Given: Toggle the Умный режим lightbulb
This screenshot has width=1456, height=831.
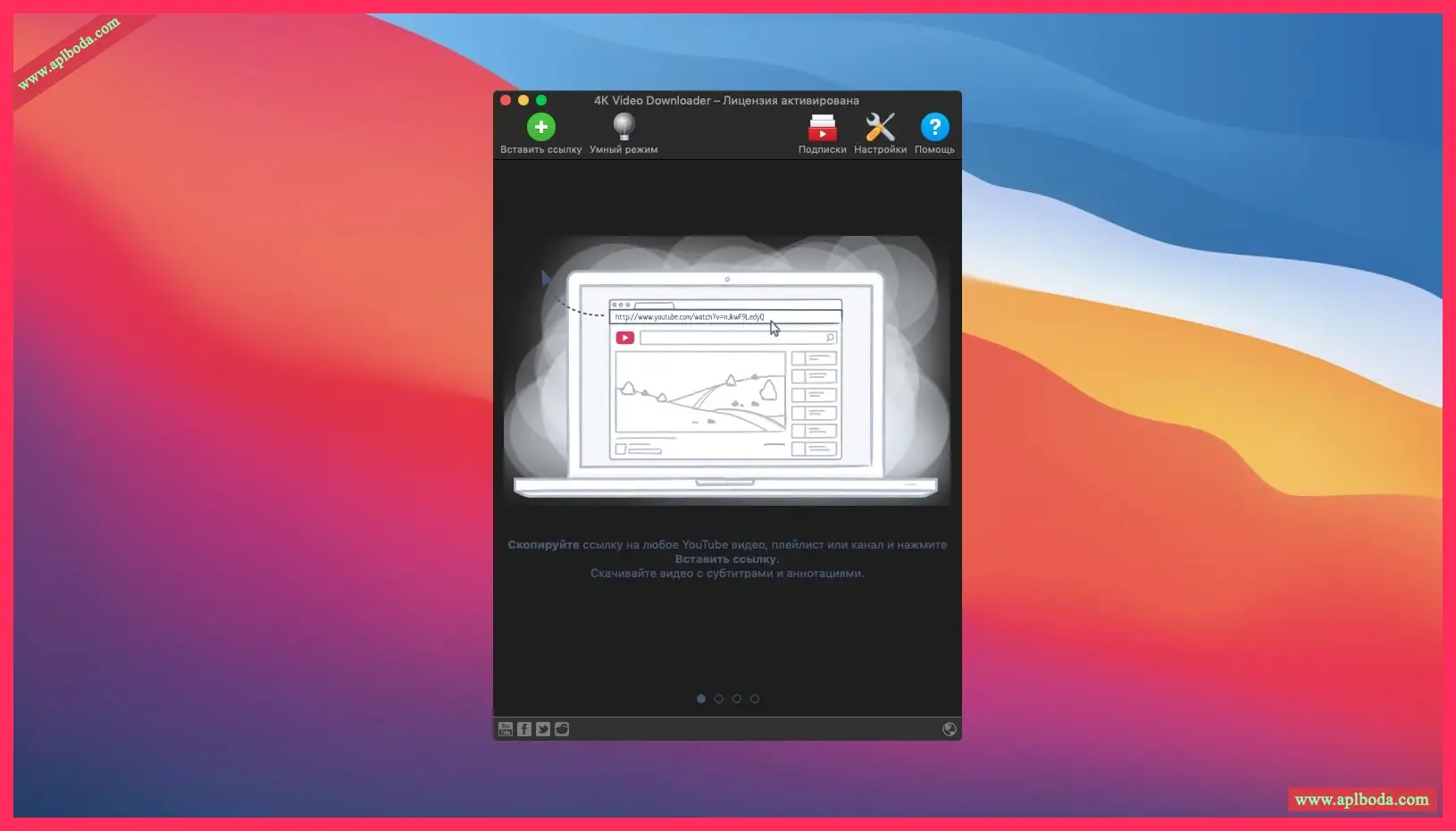Looking at the screenshot, I should pyautogui.click(x=623, y=127).
